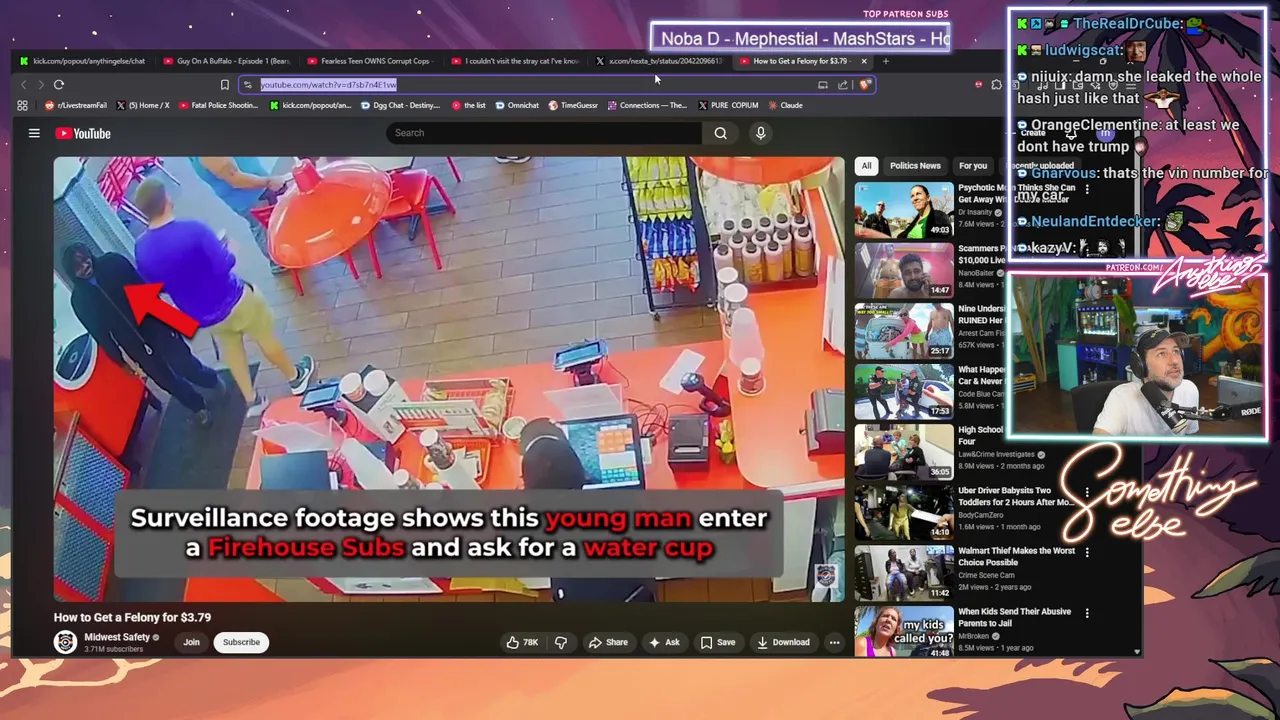The image size is (1280, 720).
Task: Switch to the kick.com anythingelse chat tab
Action: point(82,61)
